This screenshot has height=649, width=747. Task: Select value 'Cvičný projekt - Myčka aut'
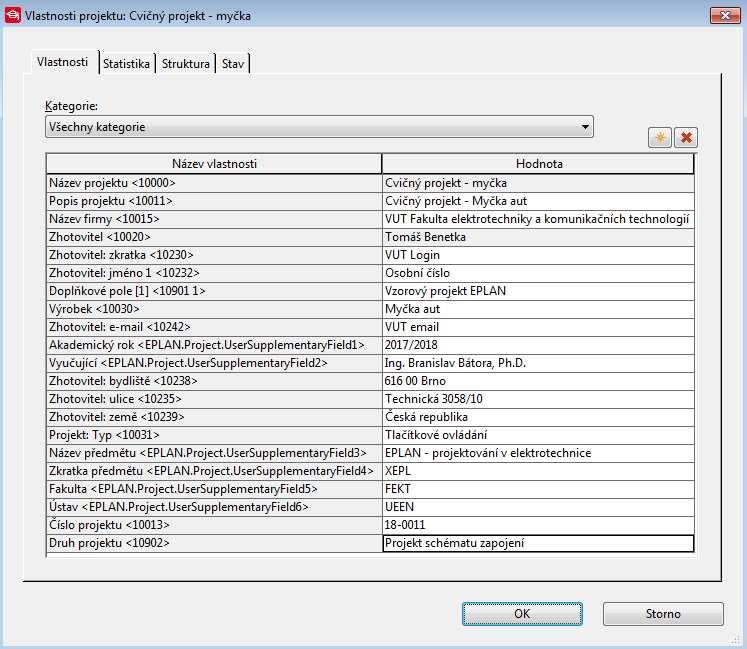coord(538,201)
